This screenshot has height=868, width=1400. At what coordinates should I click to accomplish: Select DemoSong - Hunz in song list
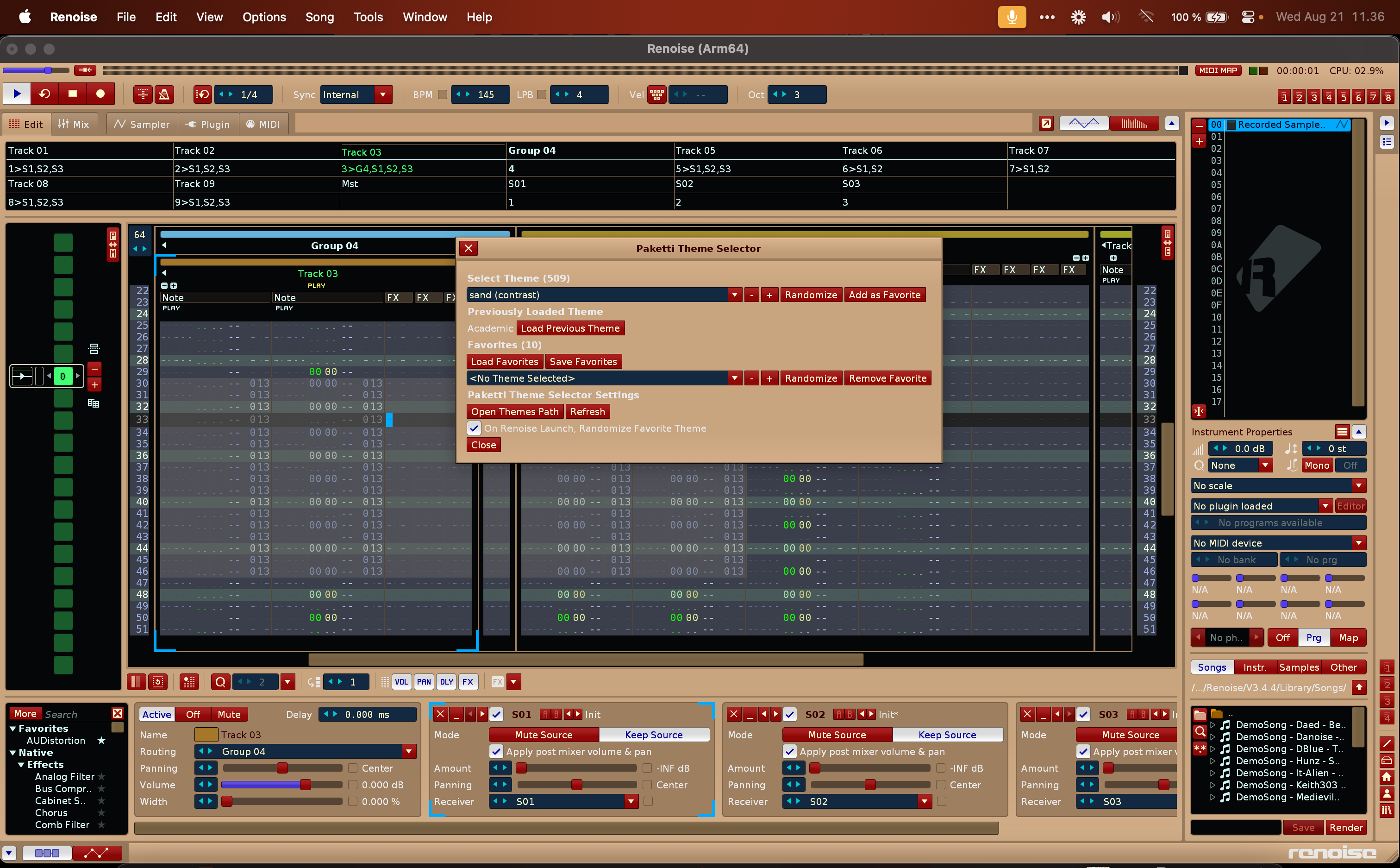point(1287,761)
